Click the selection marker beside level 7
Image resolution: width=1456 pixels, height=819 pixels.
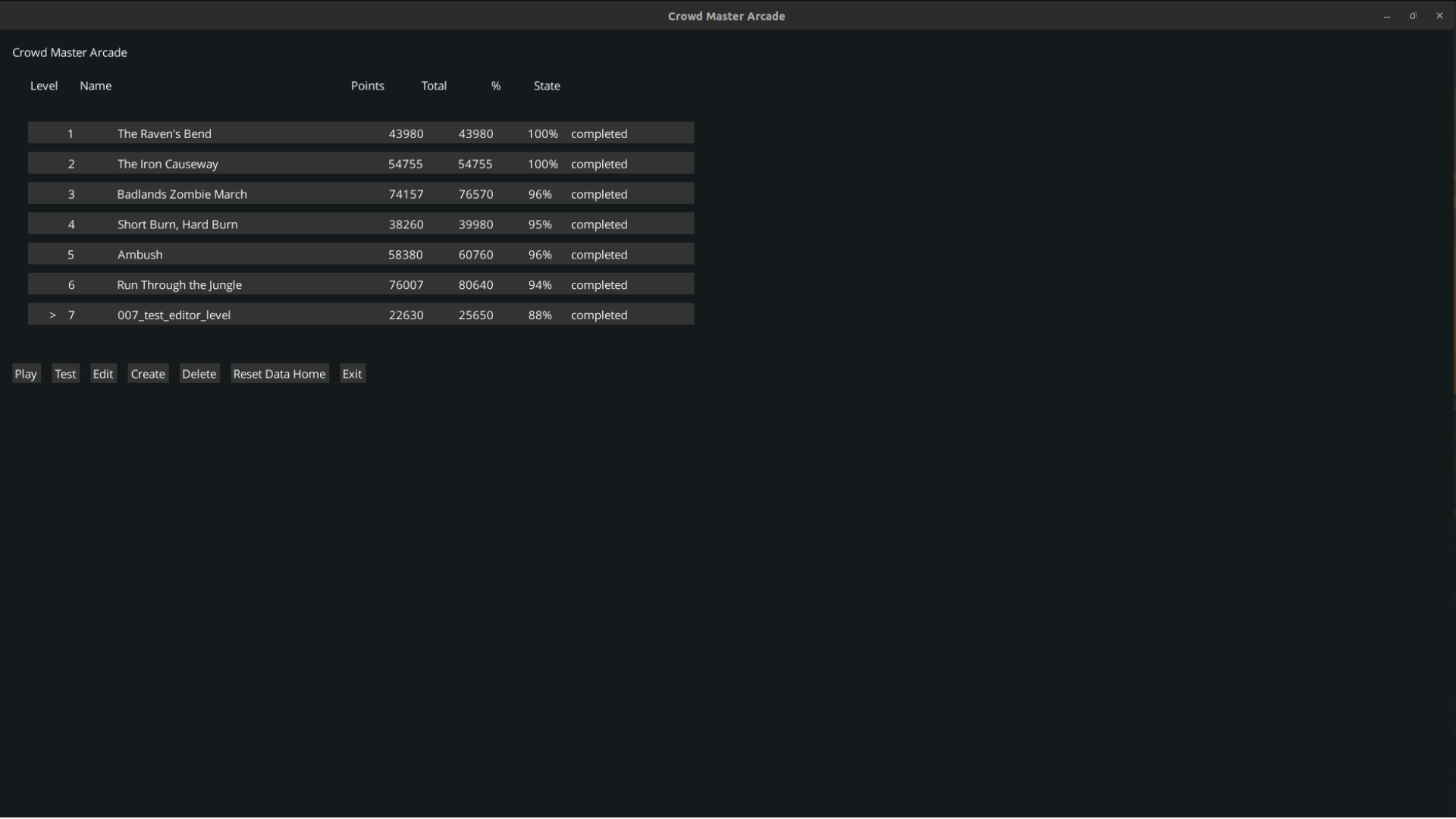point(52,315)
